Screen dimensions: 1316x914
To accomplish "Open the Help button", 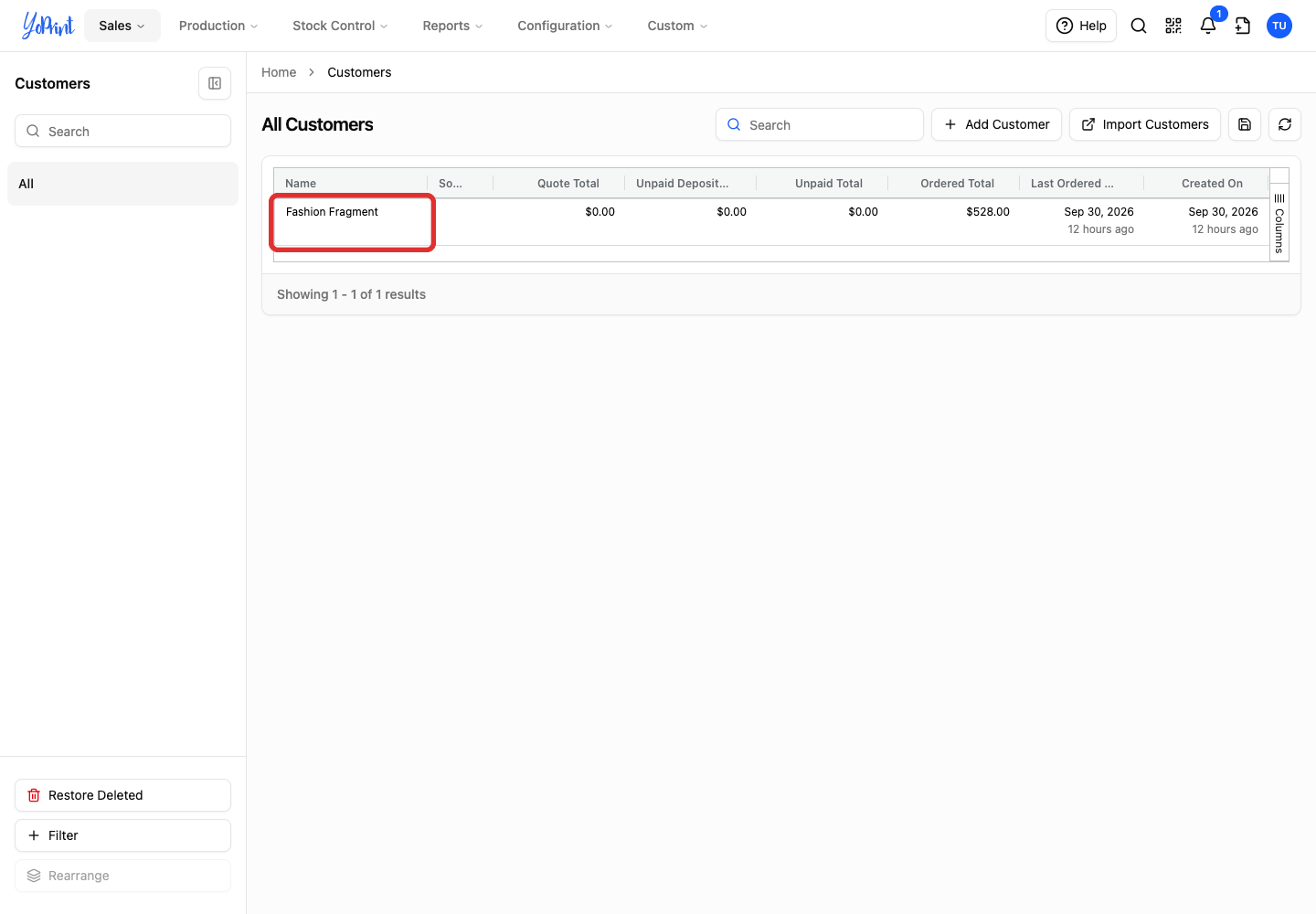I will point(1081,26).
